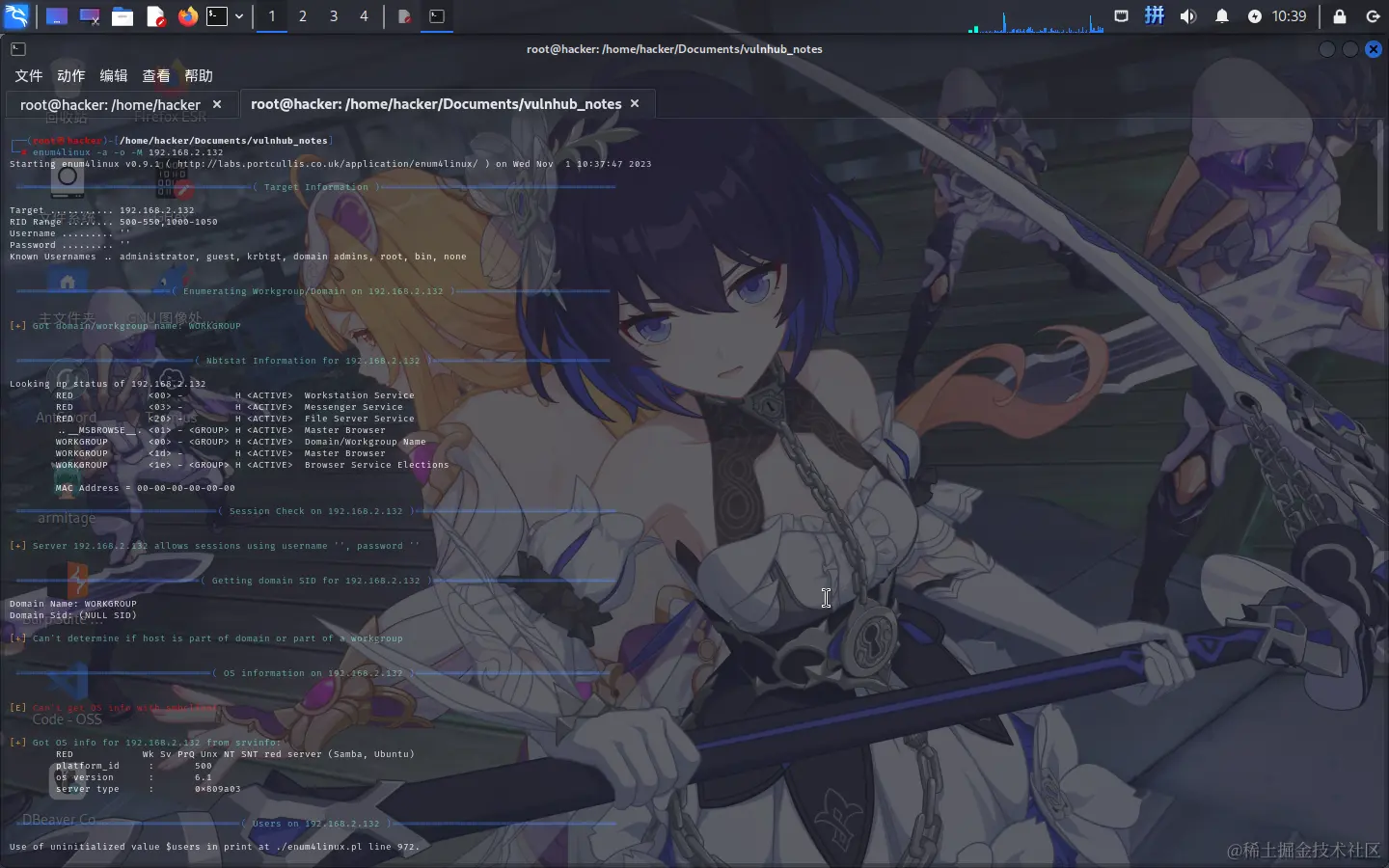The image size is (1389, 868).
Task: Open the file manager launcher
Action: click(x=122, y=16)
